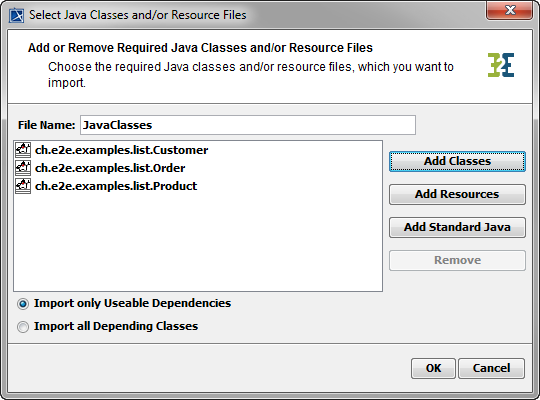
Task: Click the empty area of the class list
Action: pos(198,243)
